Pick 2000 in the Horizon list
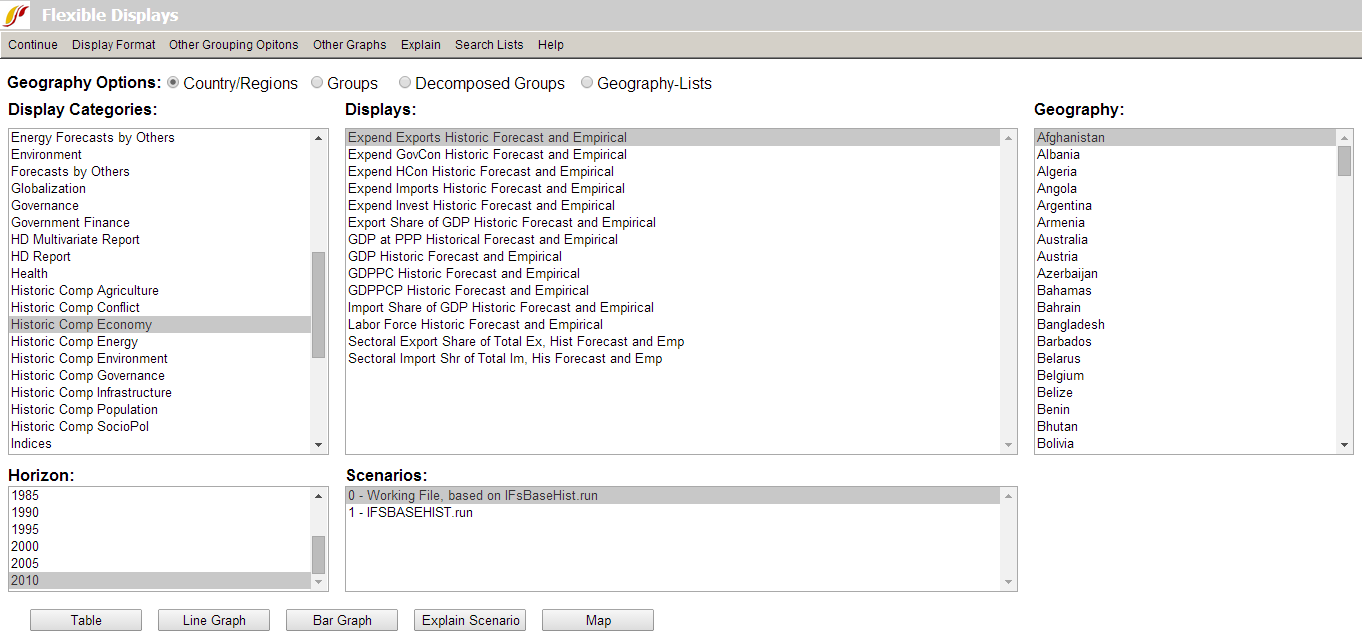Viewport: 1362px width, 638px height. tap(25, 547)
